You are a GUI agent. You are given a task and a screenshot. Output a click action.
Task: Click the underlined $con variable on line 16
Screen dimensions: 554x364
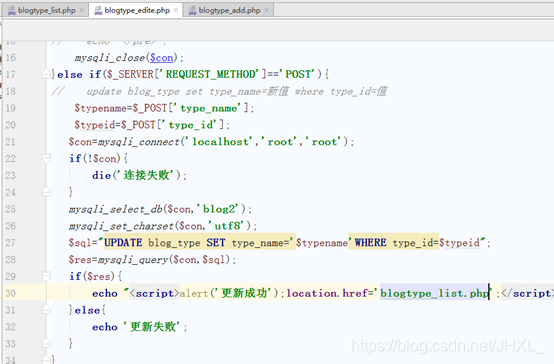[x=161, y=58]
